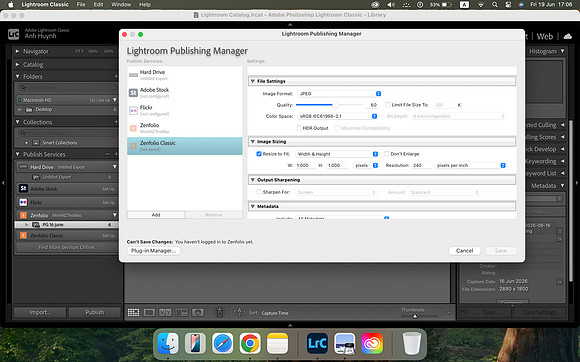Screen dimensions: 580x362
Task: Select Hard Drive service in Publishing Manager list
Action: tap(185, 75)
